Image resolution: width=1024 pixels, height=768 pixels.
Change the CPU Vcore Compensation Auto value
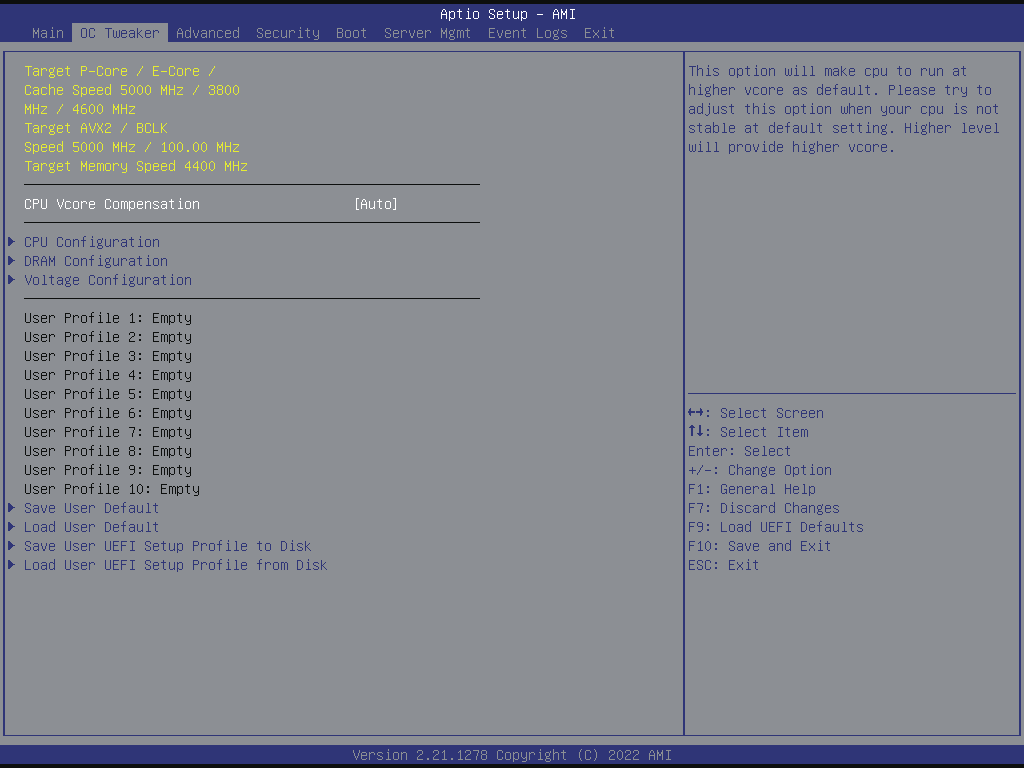click(x=376, y=204)
